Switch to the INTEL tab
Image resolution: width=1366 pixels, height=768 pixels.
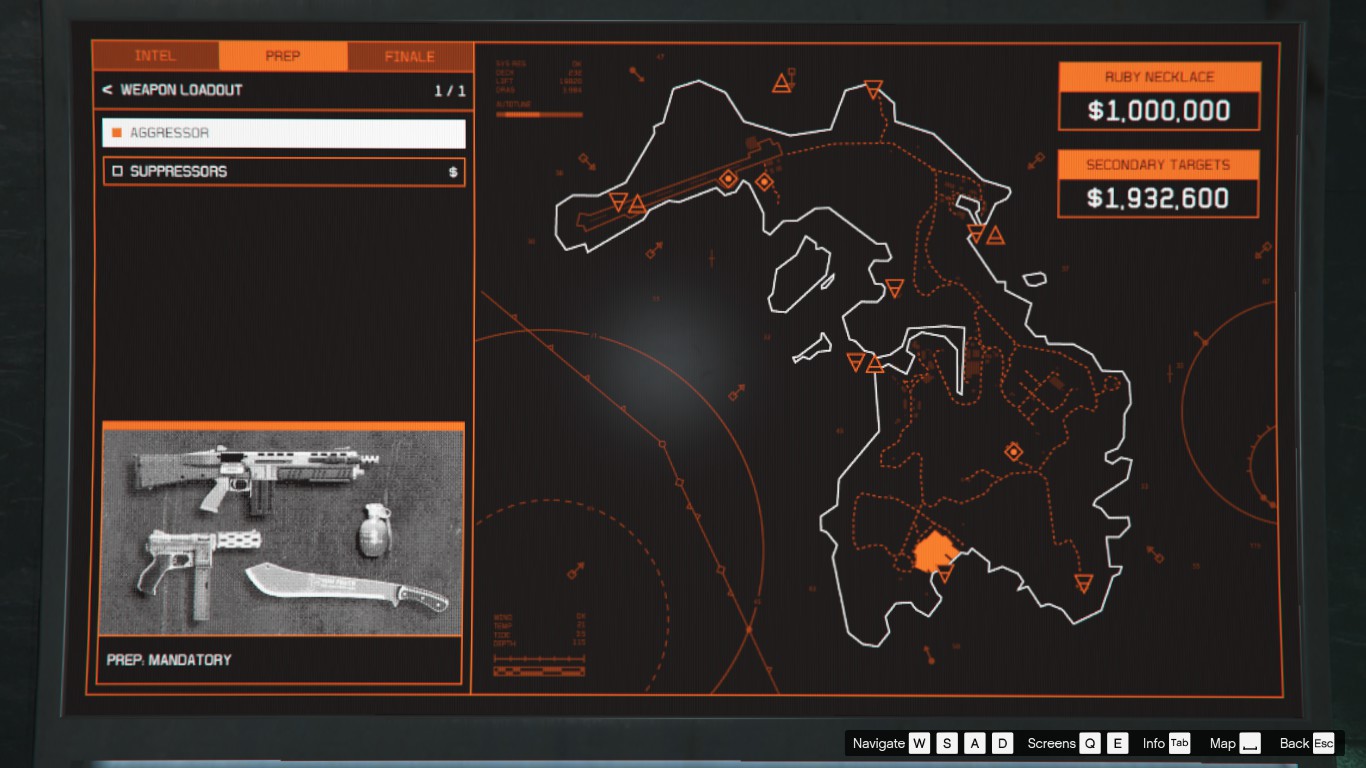[x=155, y=56]
